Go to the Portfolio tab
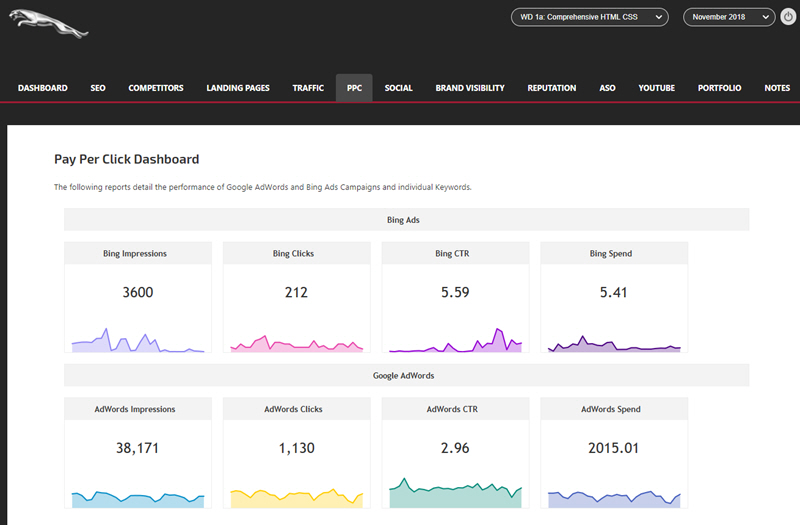The height and width of the screenshot is (525, 800). point(720,88)
